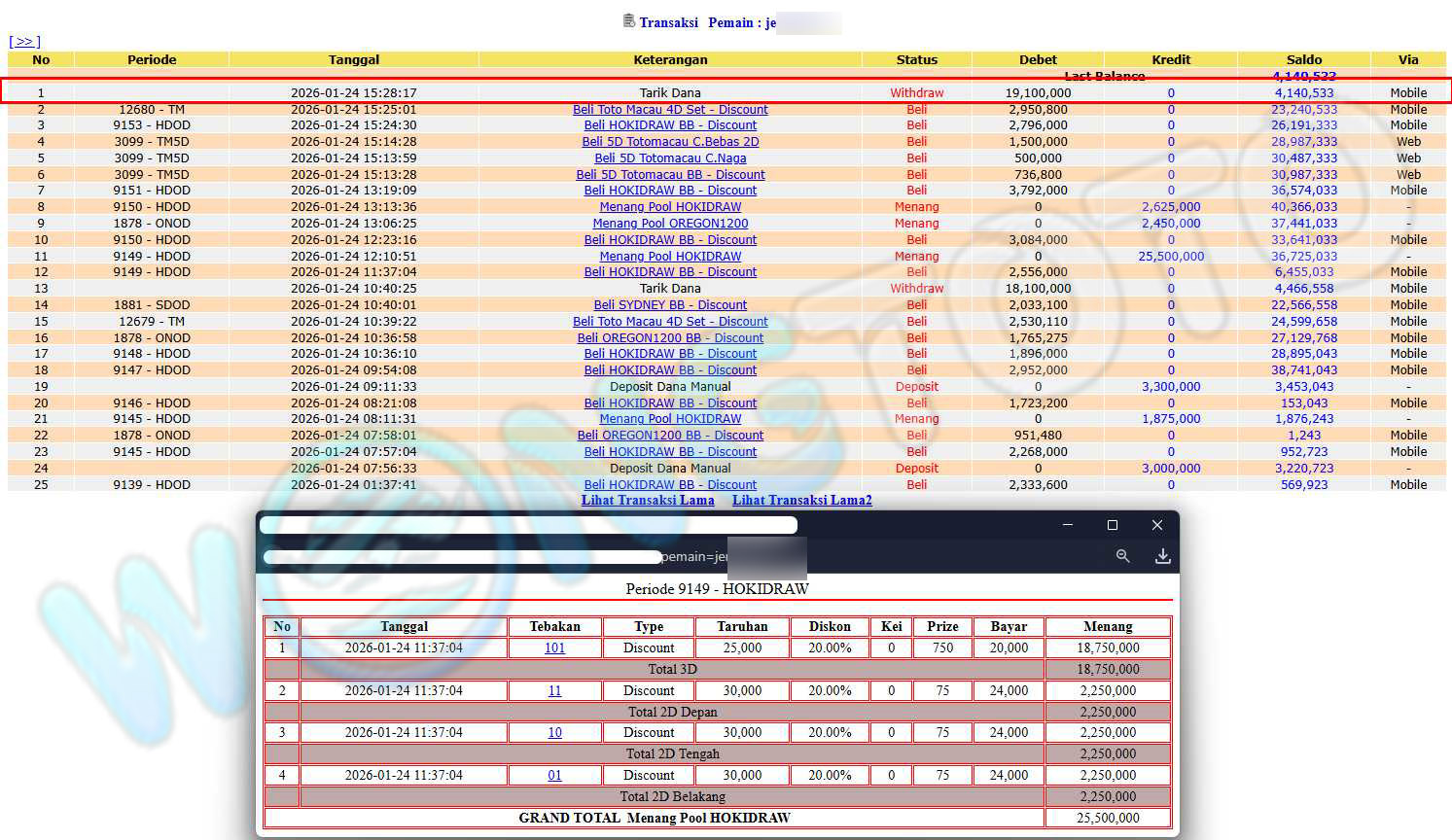Minimize the popup window
This screenshot has width=1452, height=840.
click(x=1068, y=525)
